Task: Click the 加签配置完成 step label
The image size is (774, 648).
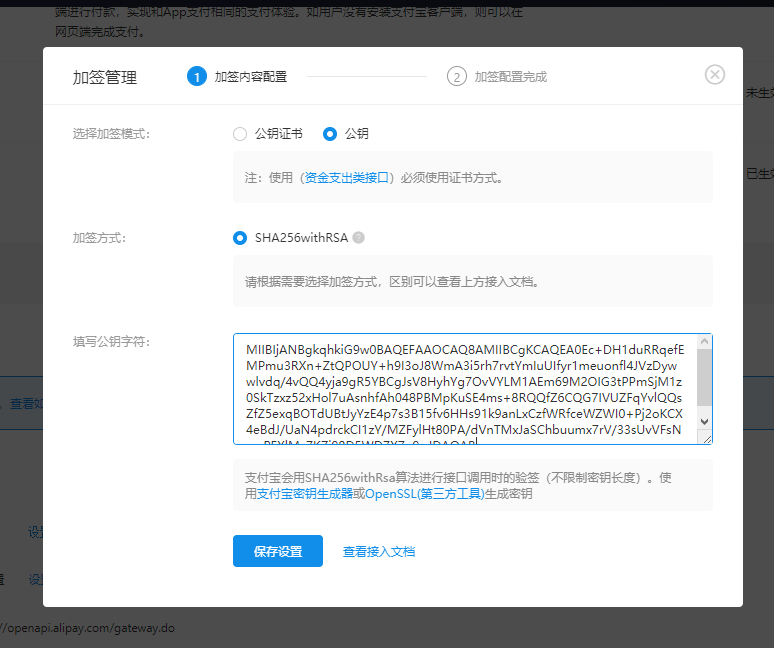Action: (x=511, y=76)
